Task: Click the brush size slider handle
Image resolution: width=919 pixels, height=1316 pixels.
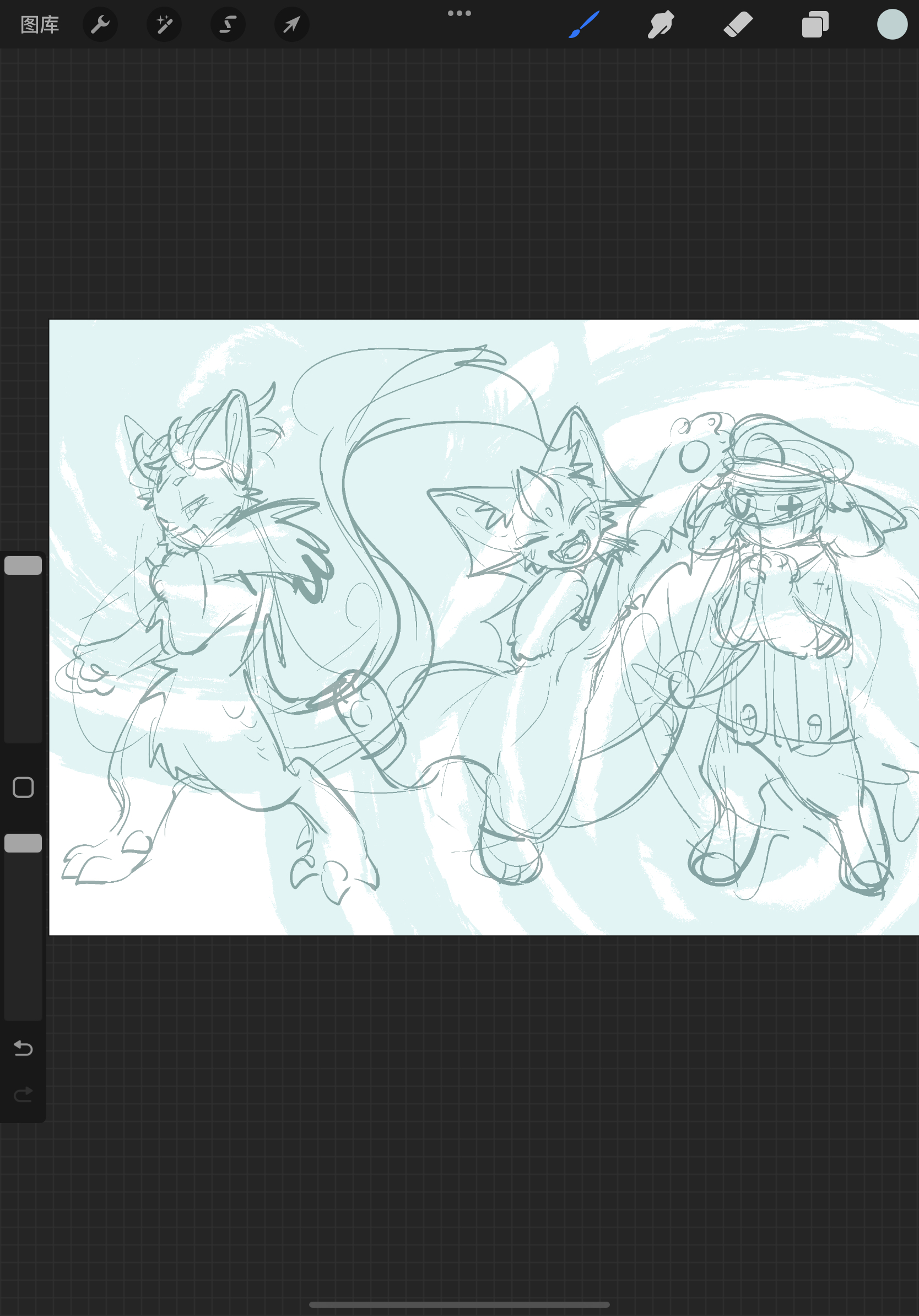Action: [x=23, y=565]
